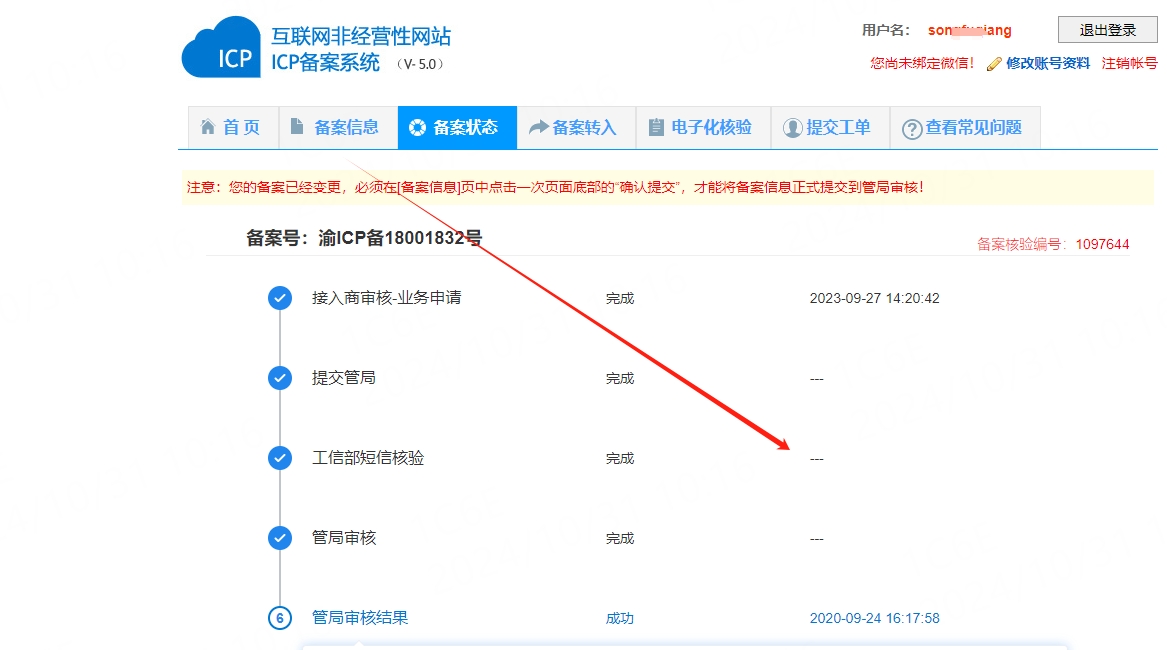The image size is (1167, 650).
Task: Click the ICP cloud logo
Action: 221,47
